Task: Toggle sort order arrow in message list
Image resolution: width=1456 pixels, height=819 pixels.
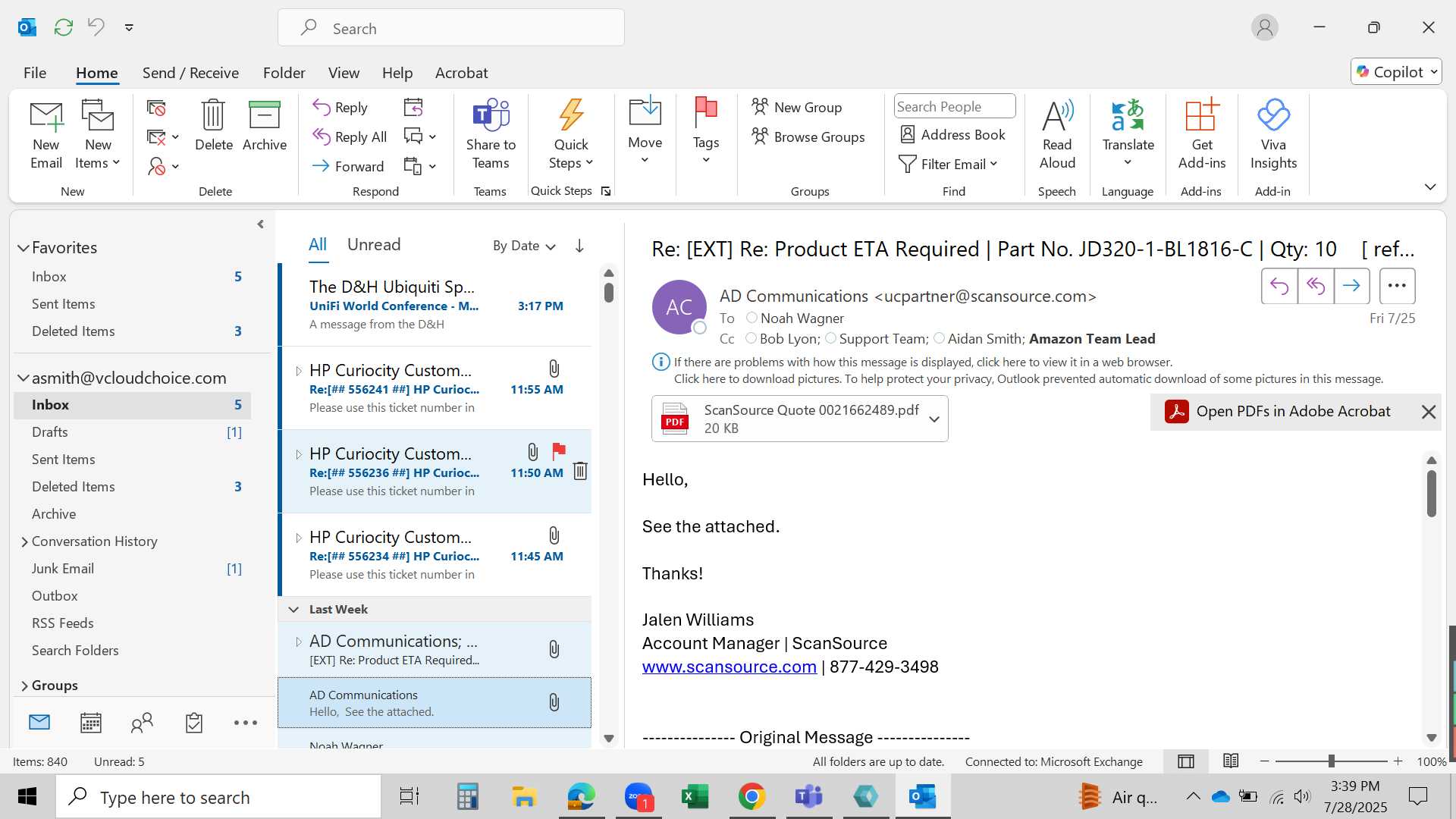Action: tap(579, 246)
